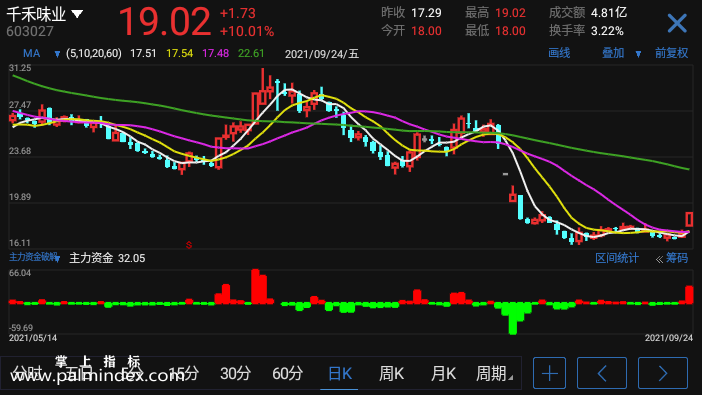Screen dimensions: 702x395
Task: Click the last red limit-up candlestick
Action: [x=689, y=219]
